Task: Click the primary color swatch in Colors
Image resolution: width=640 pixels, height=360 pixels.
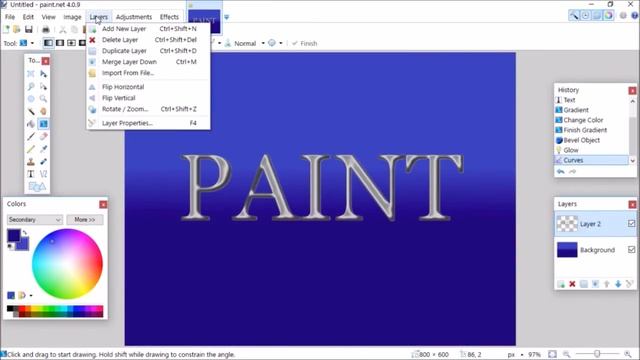Action: 13,236
